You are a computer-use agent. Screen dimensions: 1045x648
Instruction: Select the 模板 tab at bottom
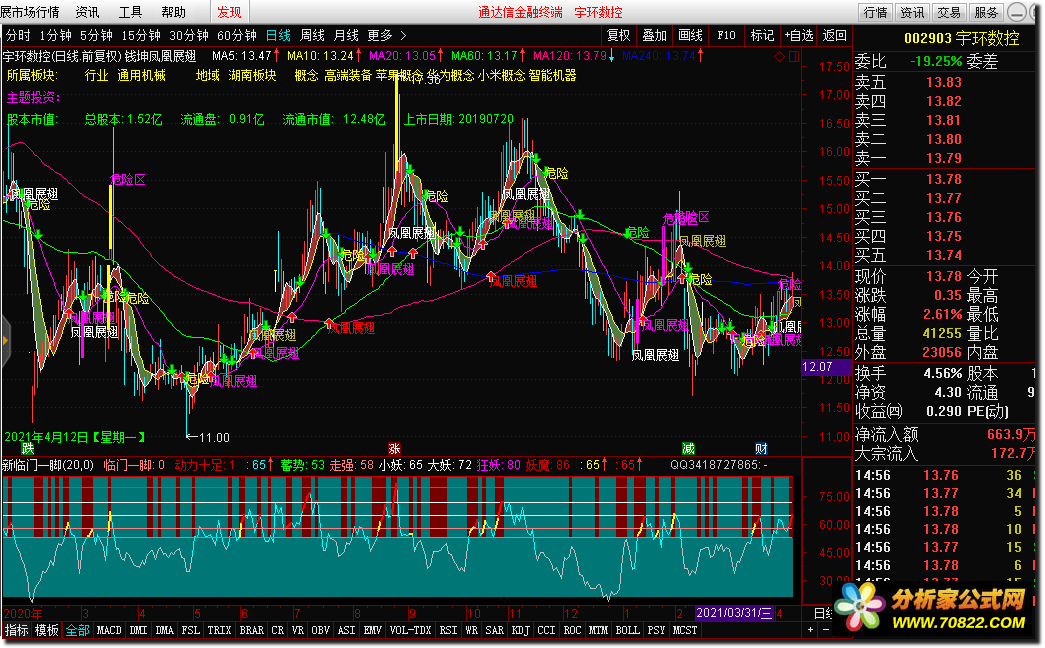(47, 630)
